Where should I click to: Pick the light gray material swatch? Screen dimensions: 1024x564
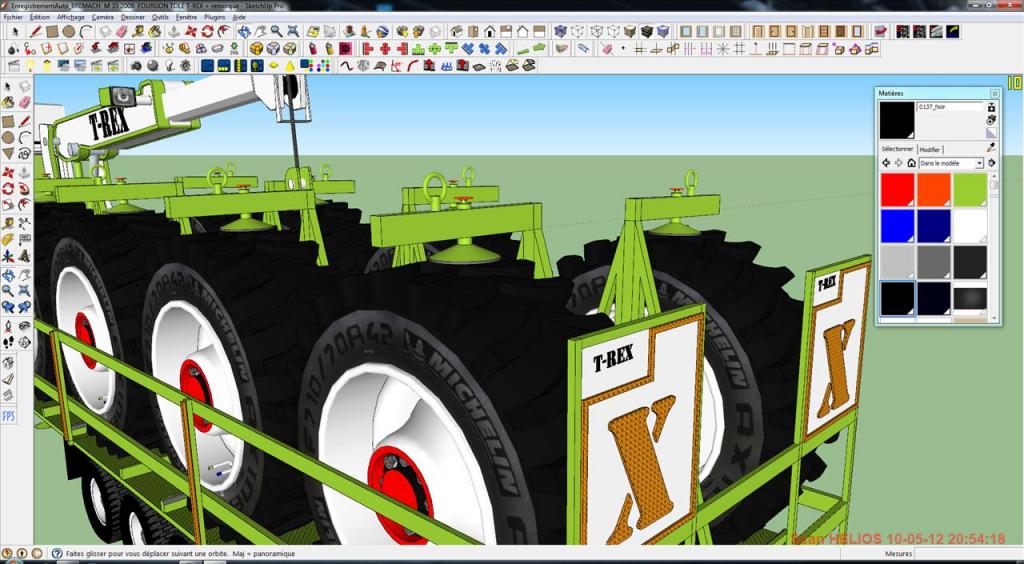point(897,262)
